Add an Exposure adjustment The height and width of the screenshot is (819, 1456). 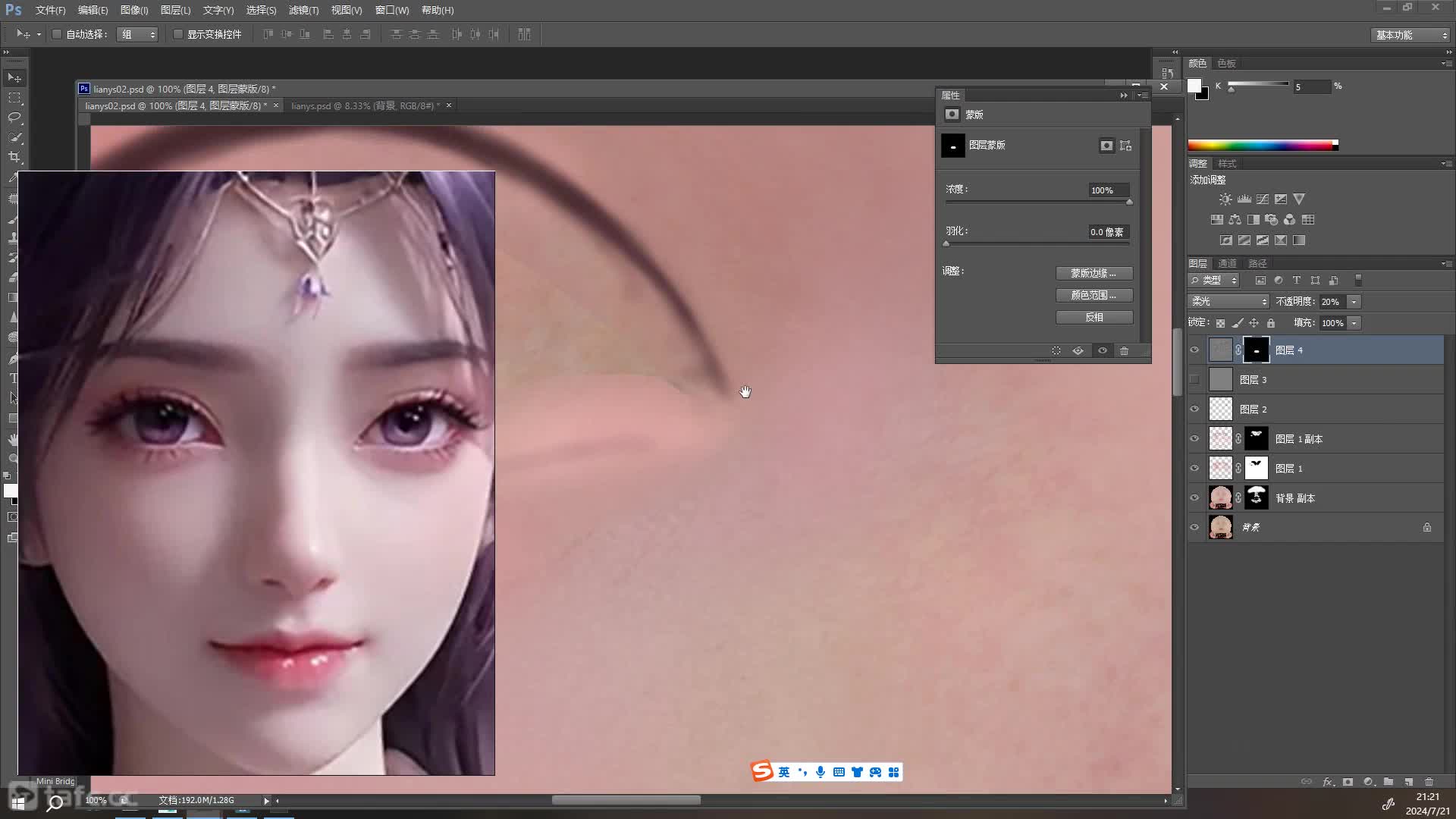point(1281,199)
